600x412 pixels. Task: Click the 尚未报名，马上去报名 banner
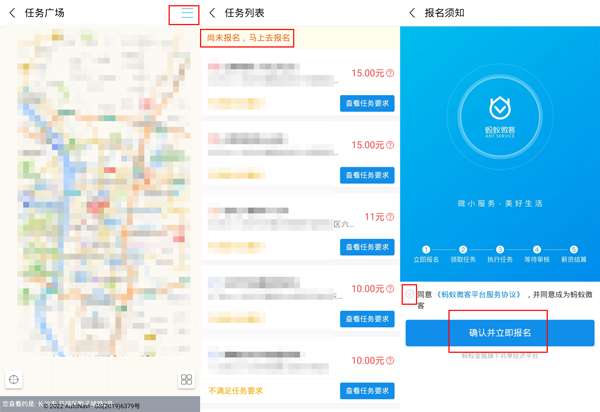[248, 38]
